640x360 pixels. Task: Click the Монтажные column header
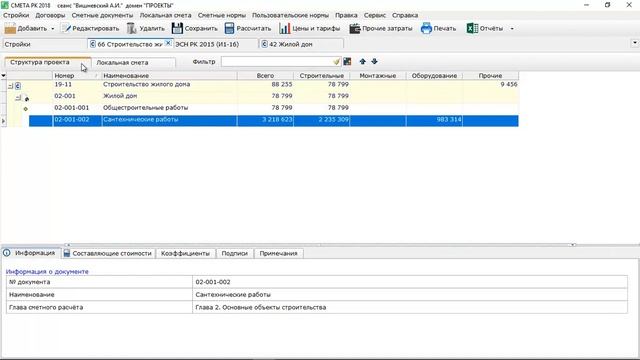click(x=378, y=76)
